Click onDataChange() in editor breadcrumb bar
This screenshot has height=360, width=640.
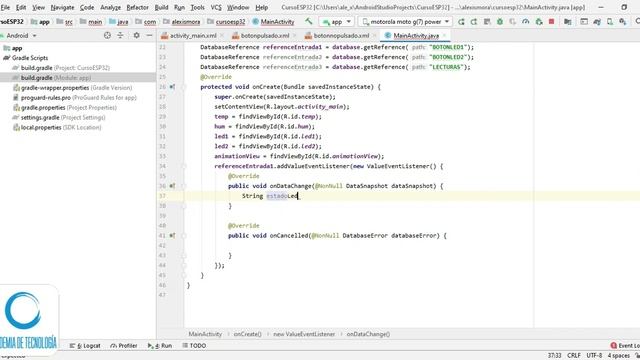point(368,334)
